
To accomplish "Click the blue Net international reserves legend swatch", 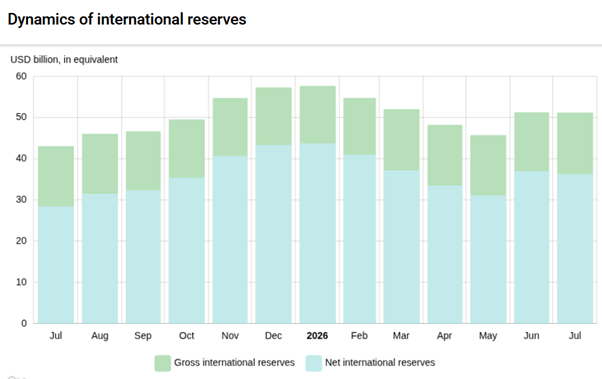I will [314, 363].
